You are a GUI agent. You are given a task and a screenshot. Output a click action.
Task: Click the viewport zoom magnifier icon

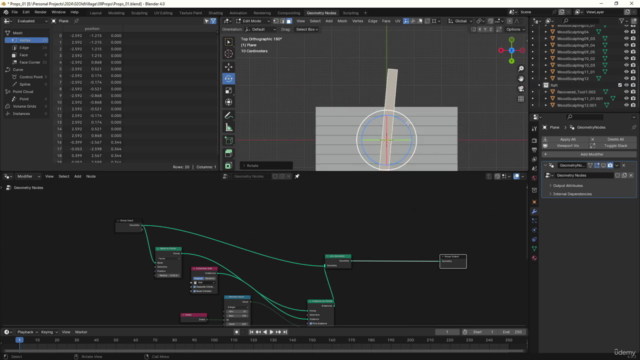[x=521, y=69]
